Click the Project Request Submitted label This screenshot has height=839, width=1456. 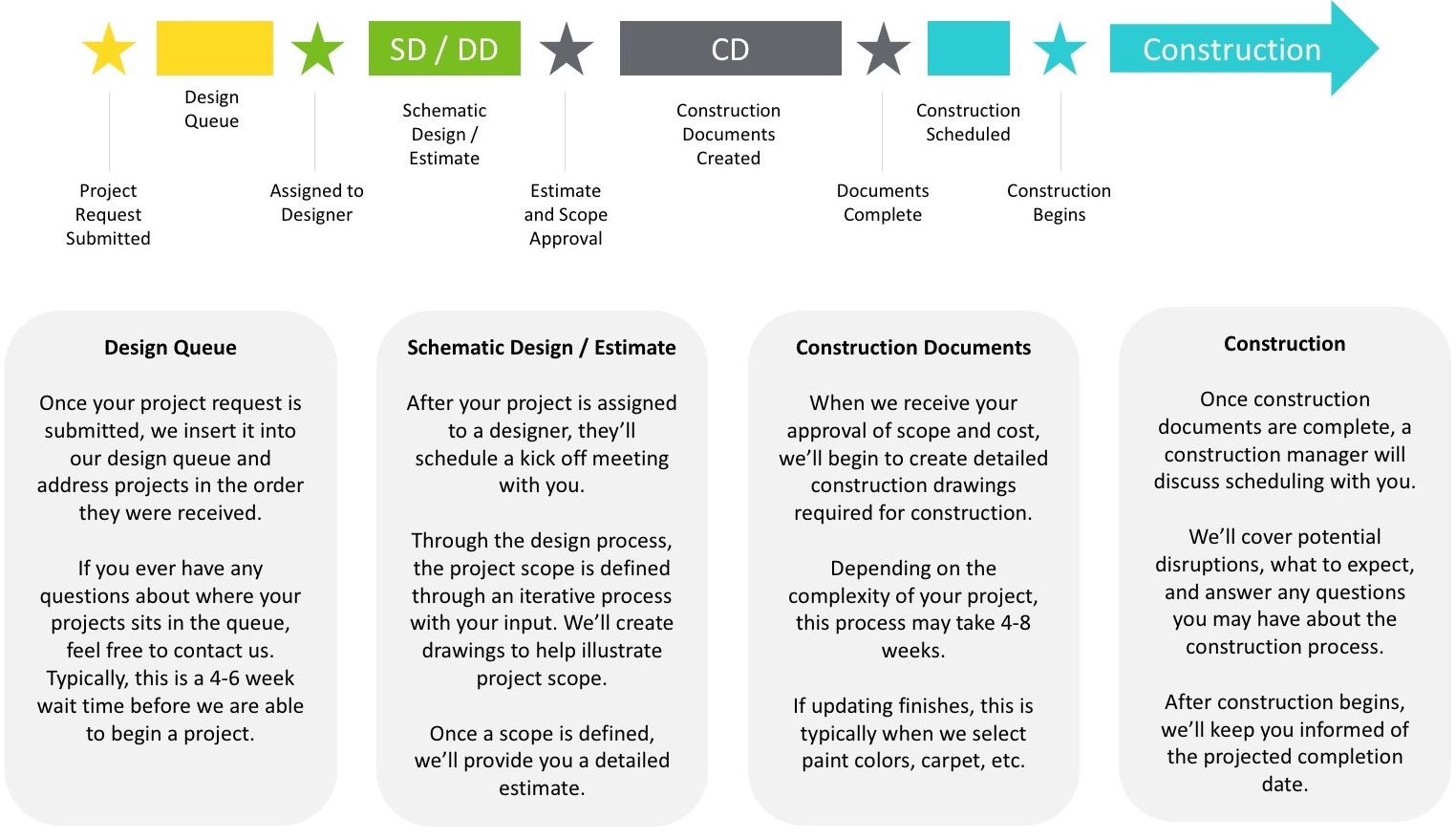point(108,215)
